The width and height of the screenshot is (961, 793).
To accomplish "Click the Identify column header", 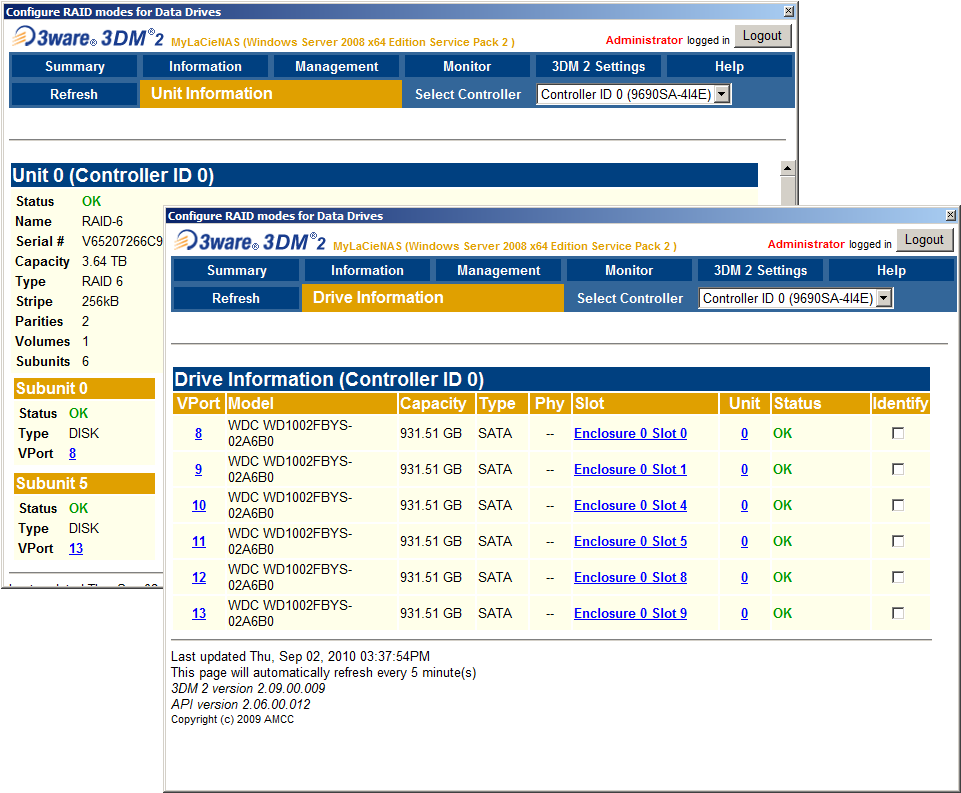I will coord(900,403).
